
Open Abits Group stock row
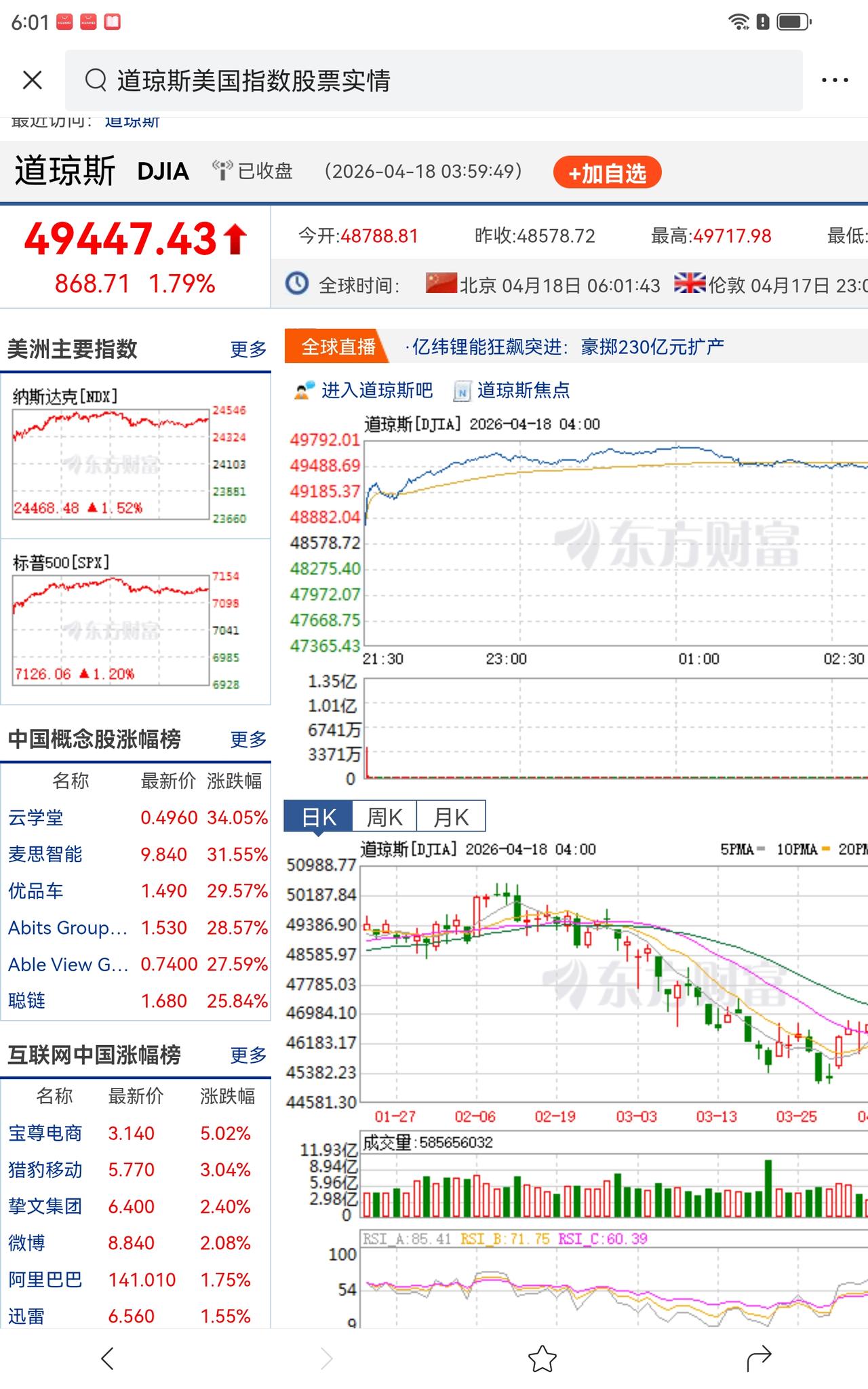click(x=136, y=927)
